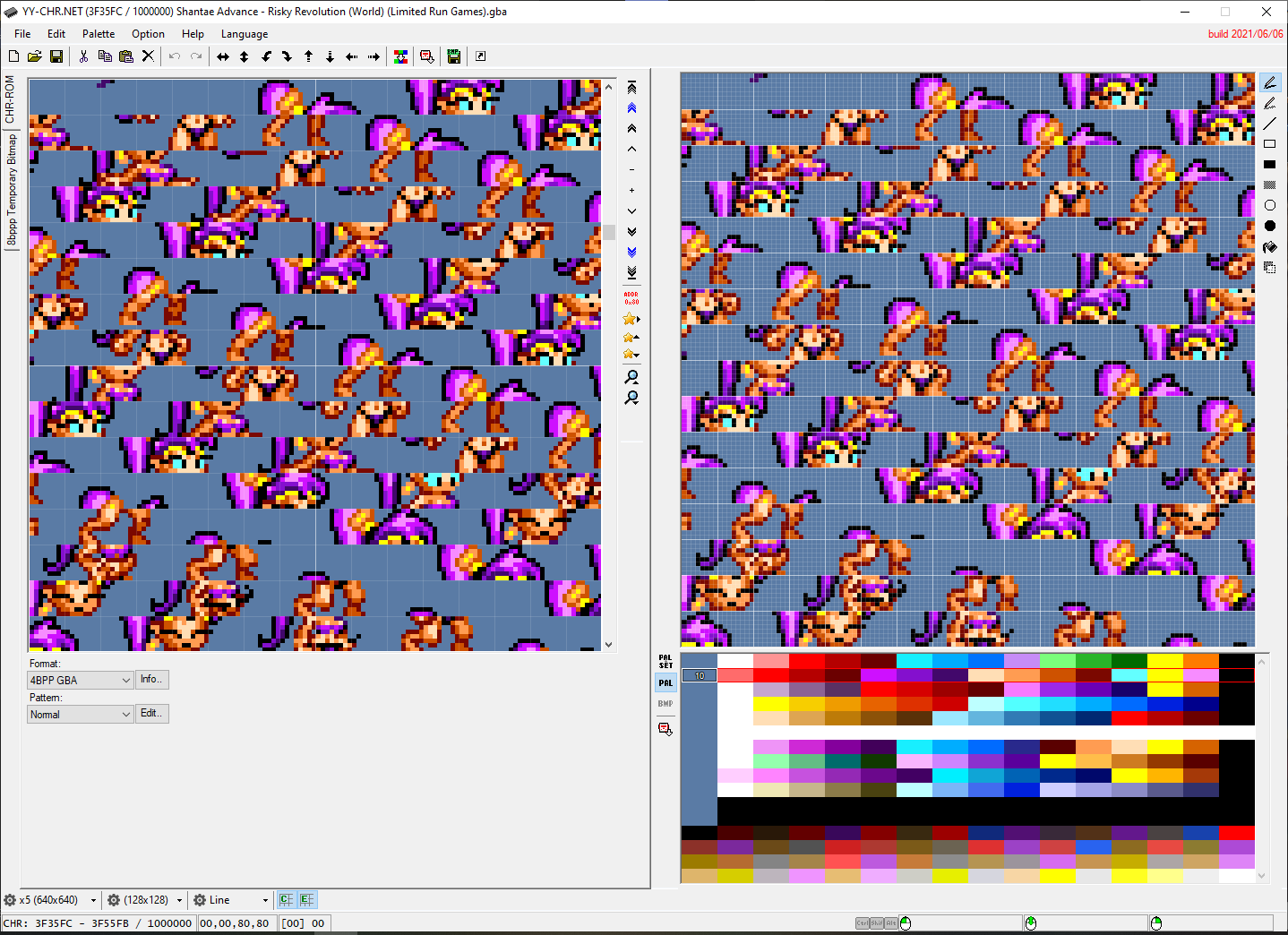Open the Edit menu
The width and height of the screenshot is (1288, 935).
56,34
